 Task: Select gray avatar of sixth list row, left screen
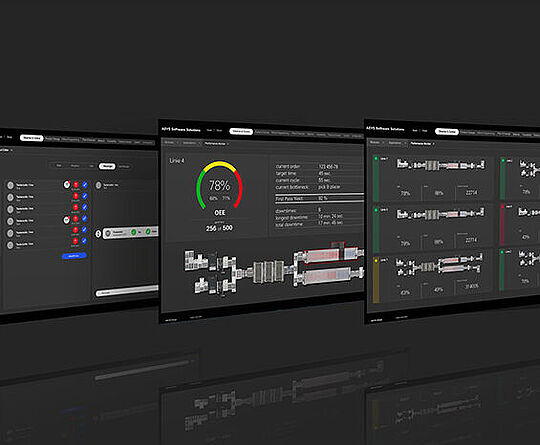click(10, 245)
